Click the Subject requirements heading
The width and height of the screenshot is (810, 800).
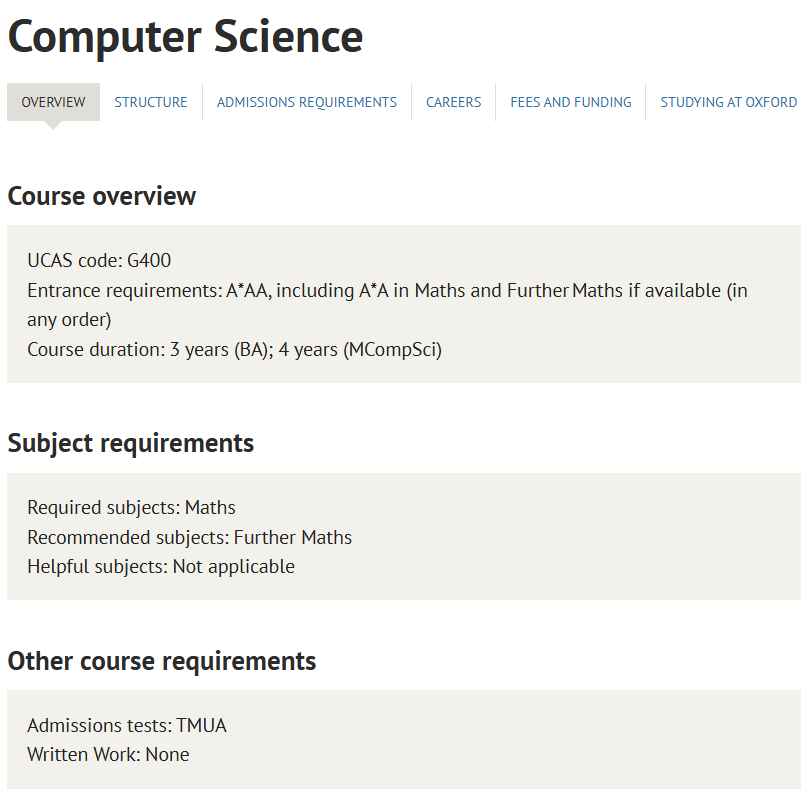tap(131, 443)
